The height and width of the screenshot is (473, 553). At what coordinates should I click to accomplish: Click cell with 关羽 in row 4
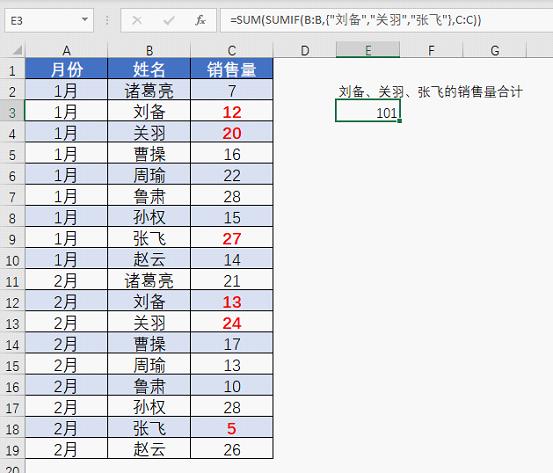(149, 132)
